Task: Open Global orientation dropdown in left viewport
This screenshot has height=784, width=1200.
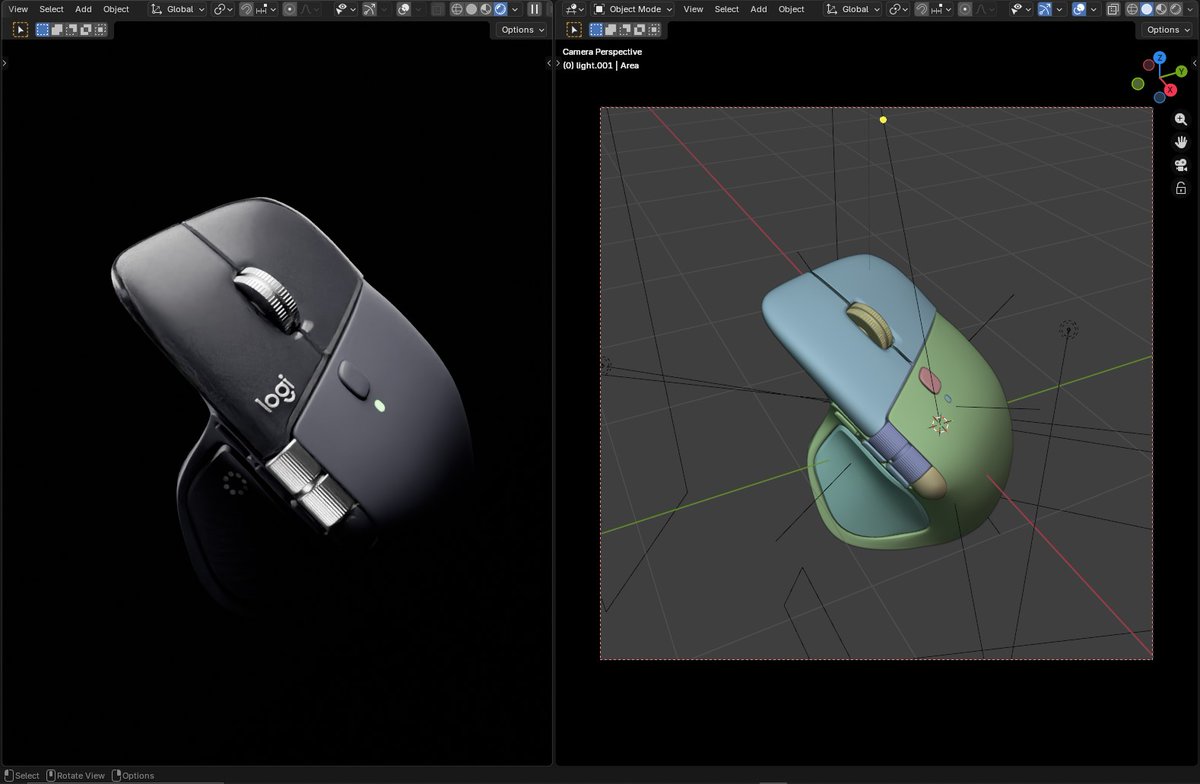Action: tap(178, 9)
